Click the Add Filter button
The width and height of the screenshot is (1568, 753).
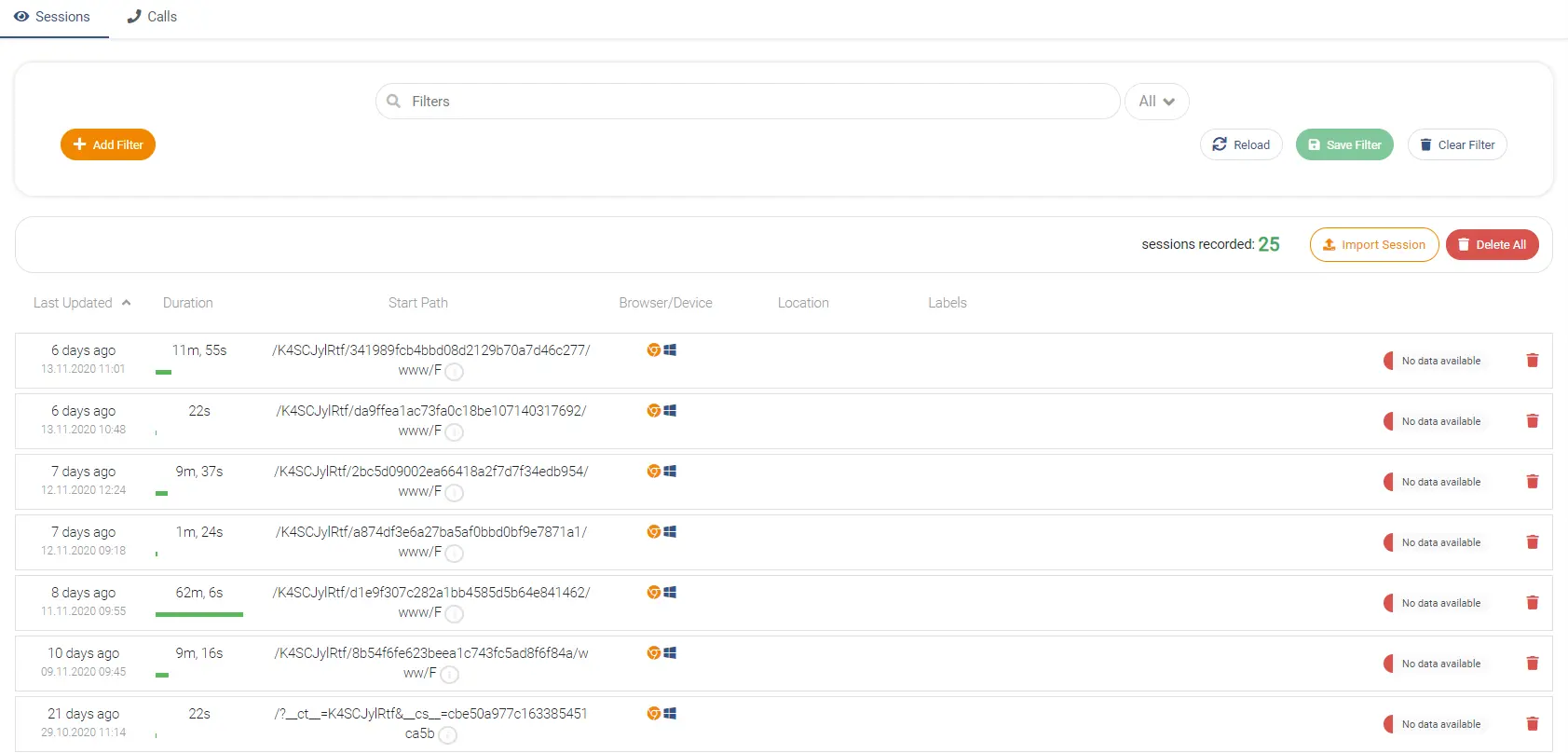pyautogui.click(x=108, y=144)
